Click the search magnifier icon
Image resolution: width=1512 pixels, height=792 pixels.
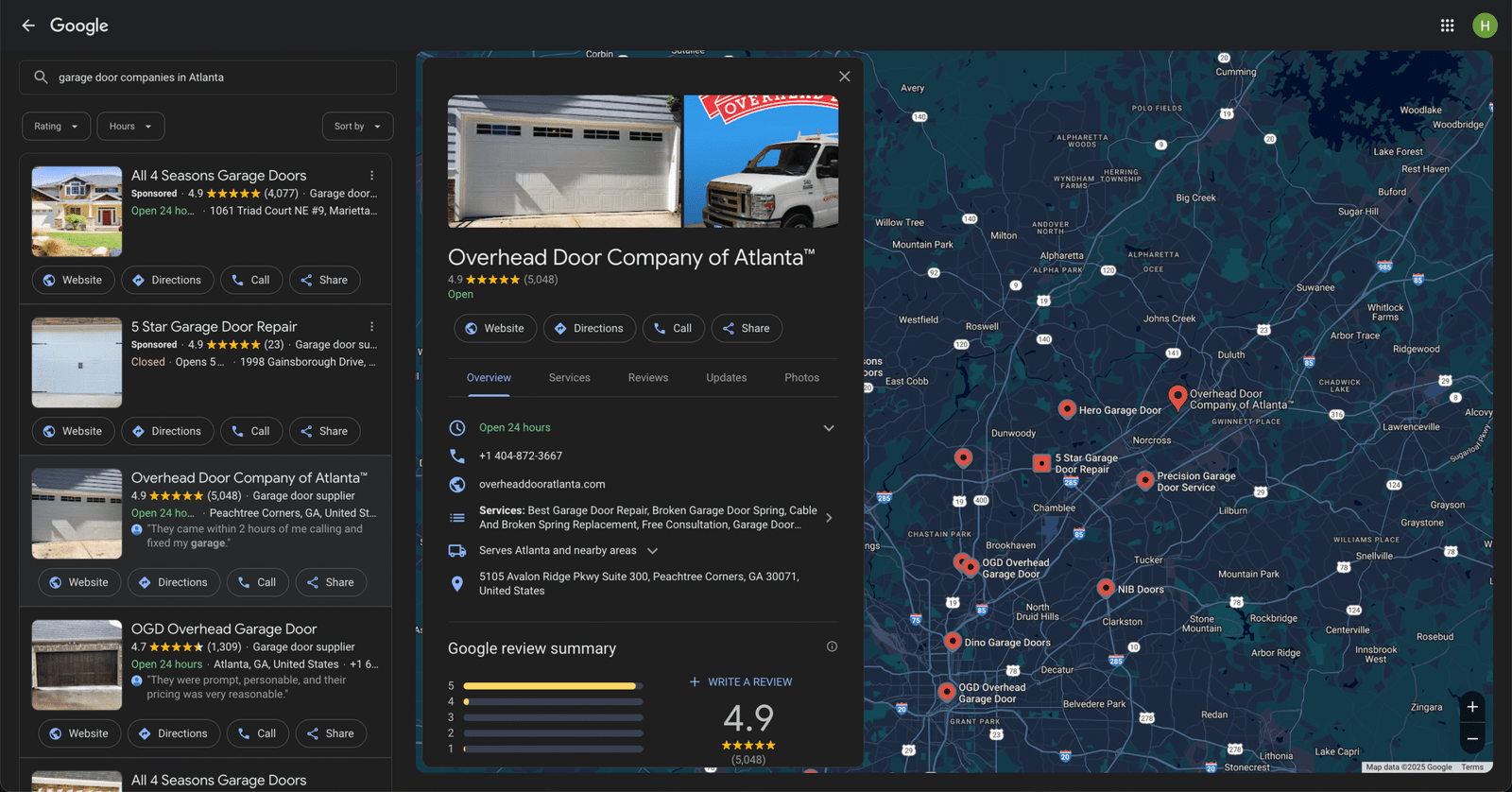coord(41,77)
